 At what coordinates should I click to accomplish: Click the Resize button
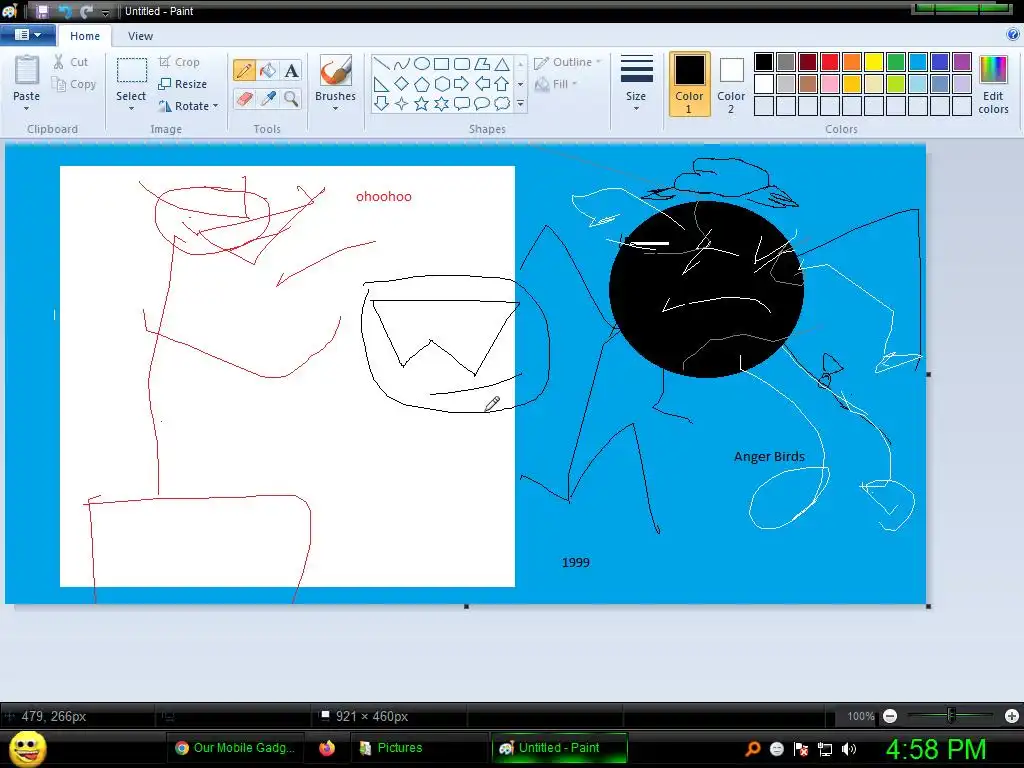(183, 84)
